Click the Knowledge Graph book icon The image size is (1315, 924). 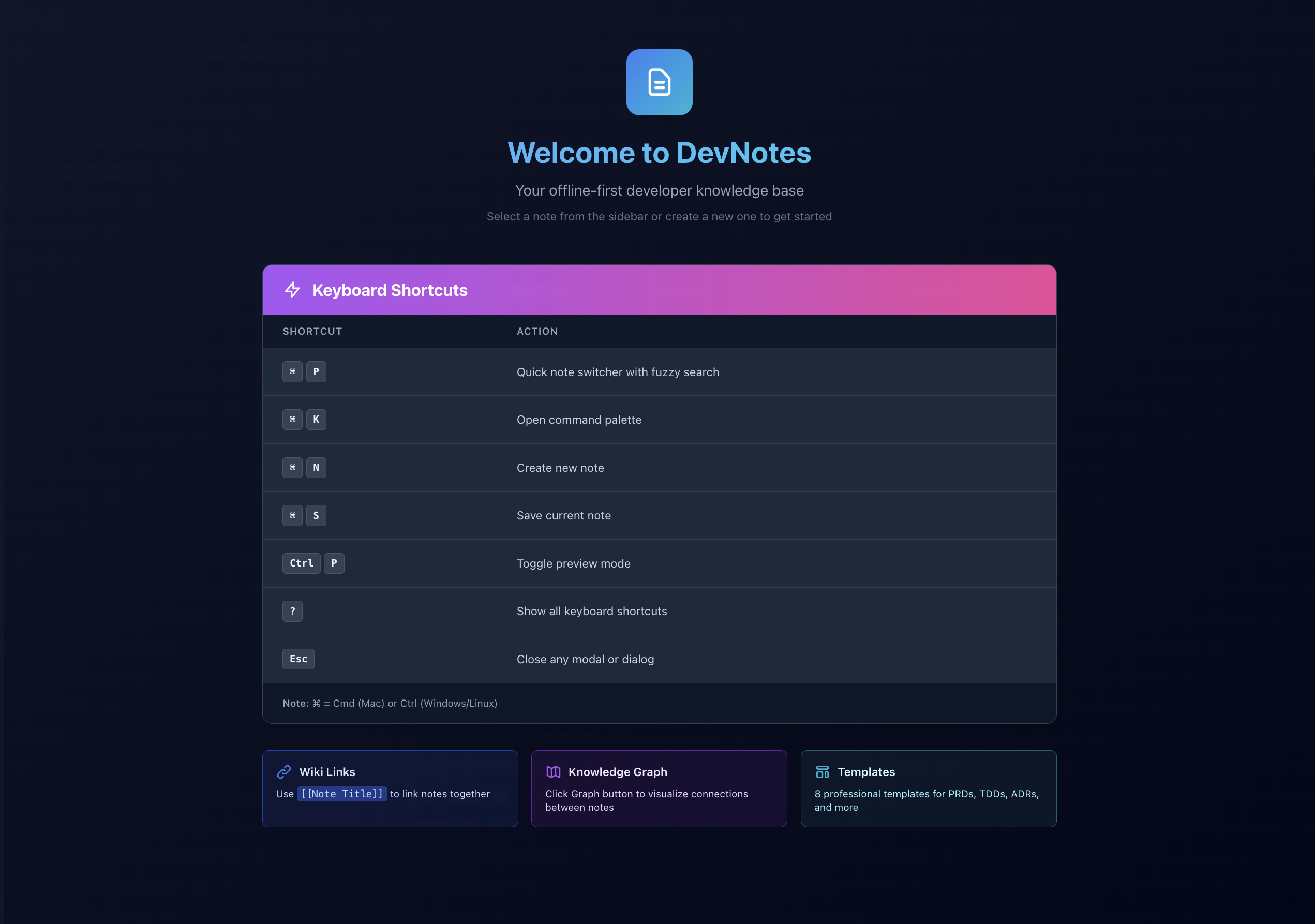pyautogui.click(x=554, y=771)
